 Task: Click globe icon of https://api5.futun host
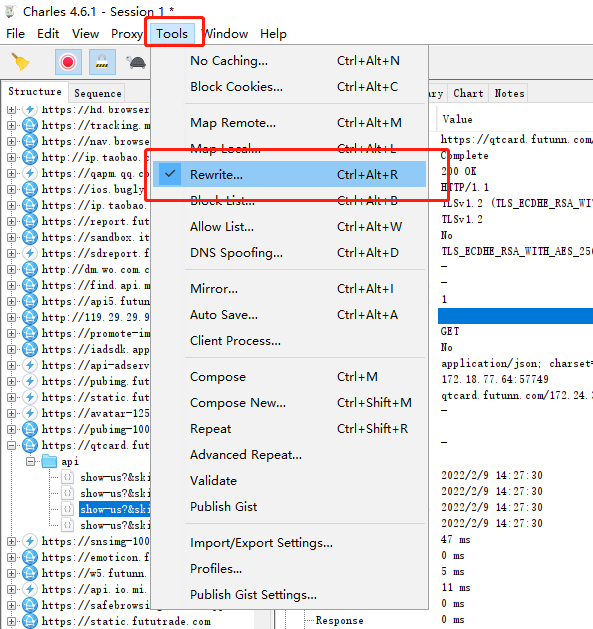click(x=30, y=301)
